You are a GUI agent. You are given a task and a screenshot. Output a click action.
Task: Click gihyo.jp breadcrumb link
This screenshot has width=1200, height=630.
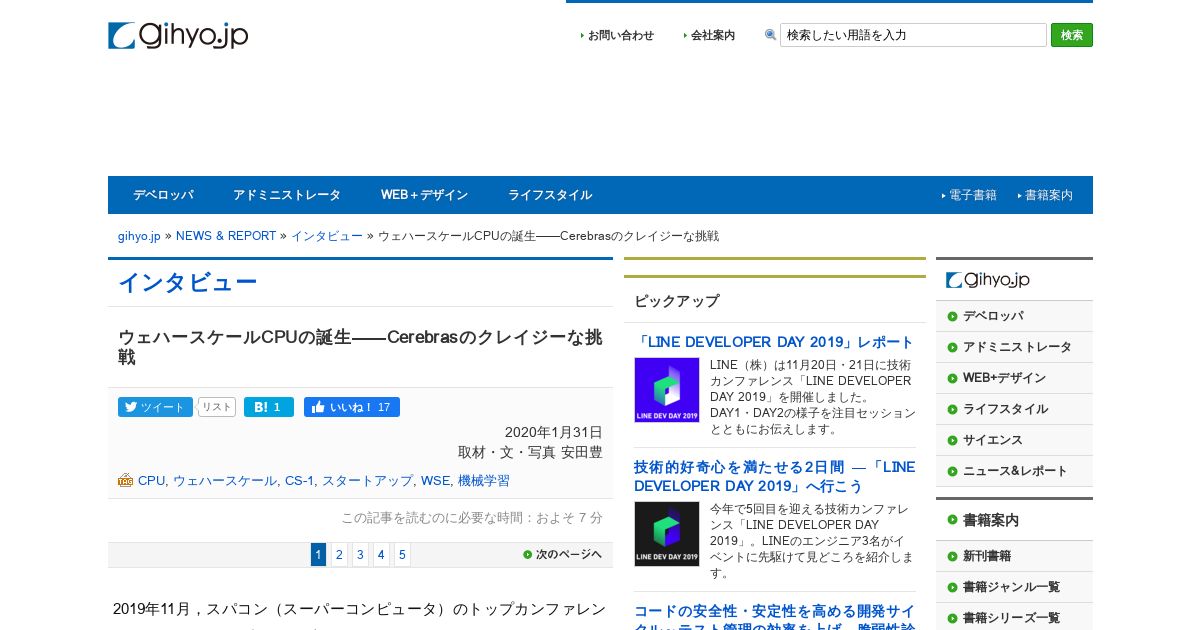coord(139,236)
